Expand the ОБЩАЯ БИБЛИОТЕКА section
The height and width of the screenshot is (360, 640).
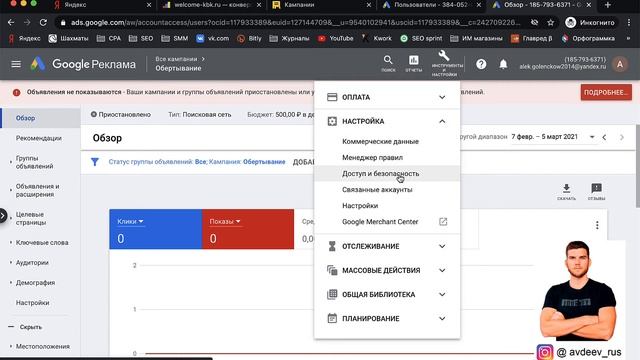click(x=387, y=294)
